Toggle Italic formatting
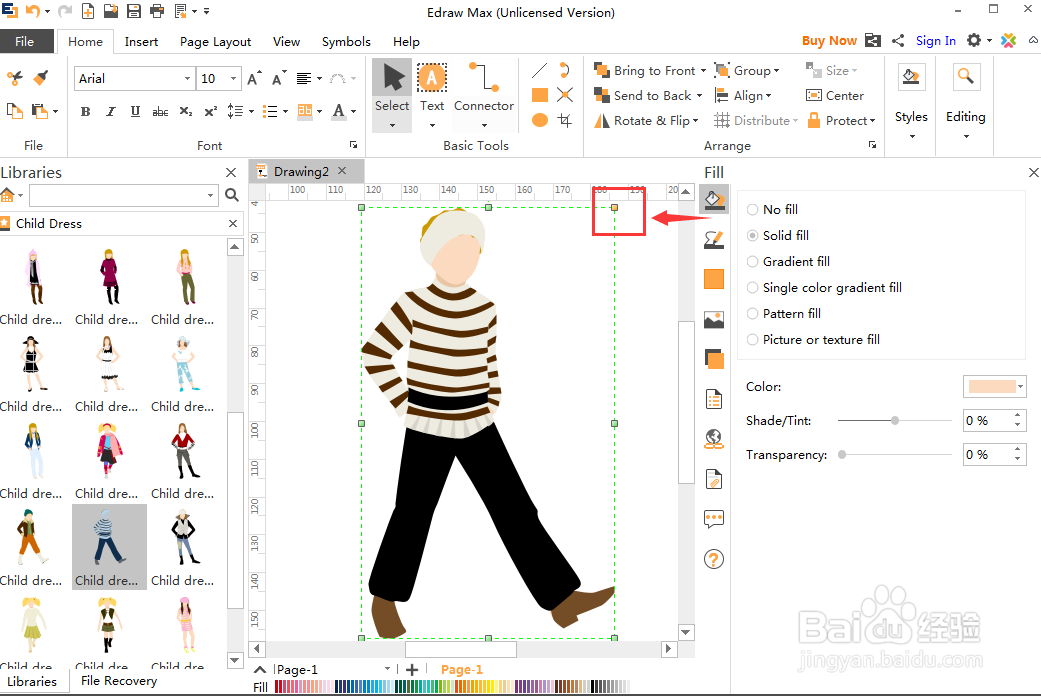The height and width of the screenshot is (696, 1041). [110, 112]
